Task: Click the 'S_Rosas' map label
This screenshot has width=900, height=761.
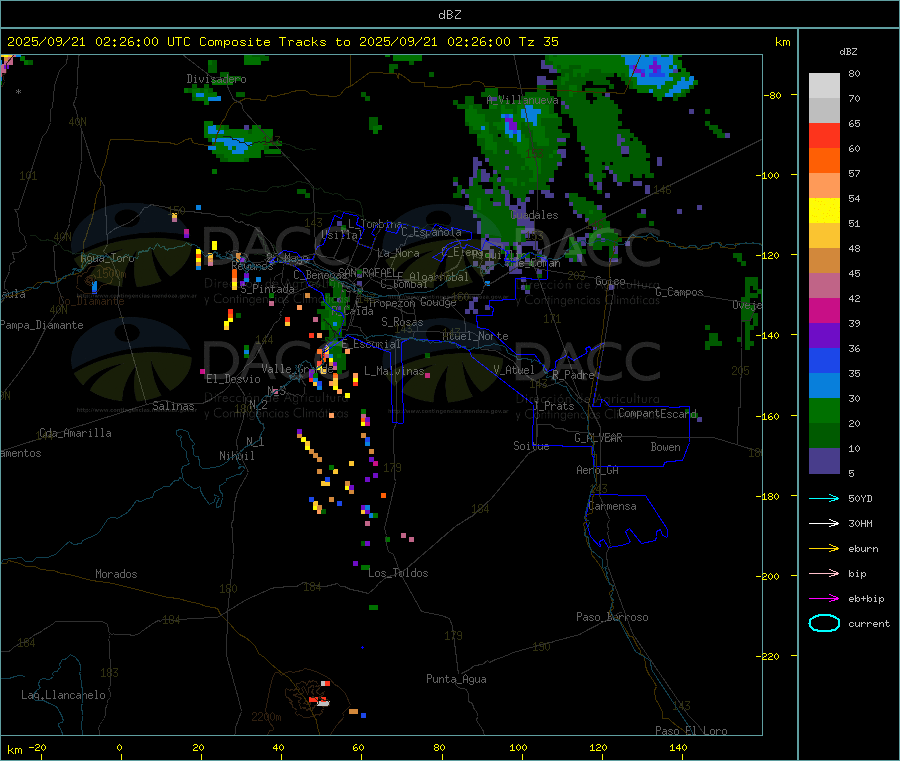Action: click(x=402, y=322)
